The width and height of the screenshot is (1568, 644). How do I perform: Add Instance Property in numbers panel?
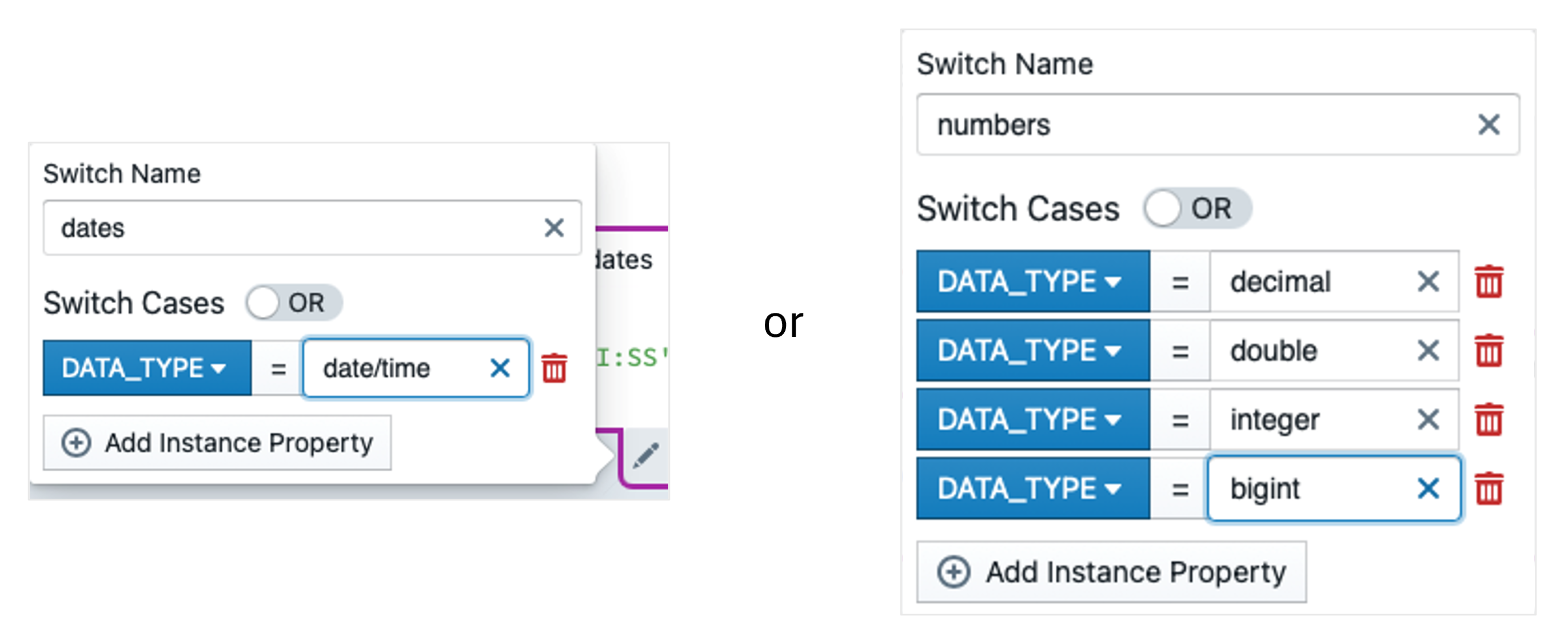pyautogui.click(x=1111, y=572)
